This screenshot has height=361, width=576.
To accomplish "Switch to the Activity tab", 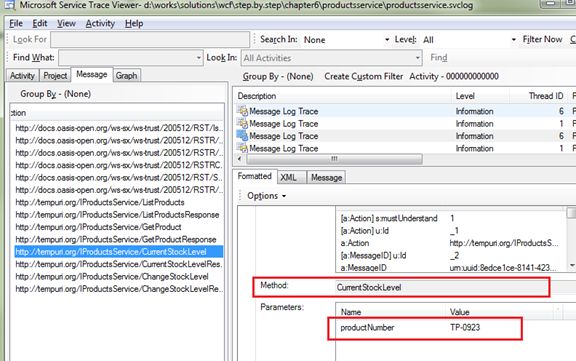I will pos(22,76).
